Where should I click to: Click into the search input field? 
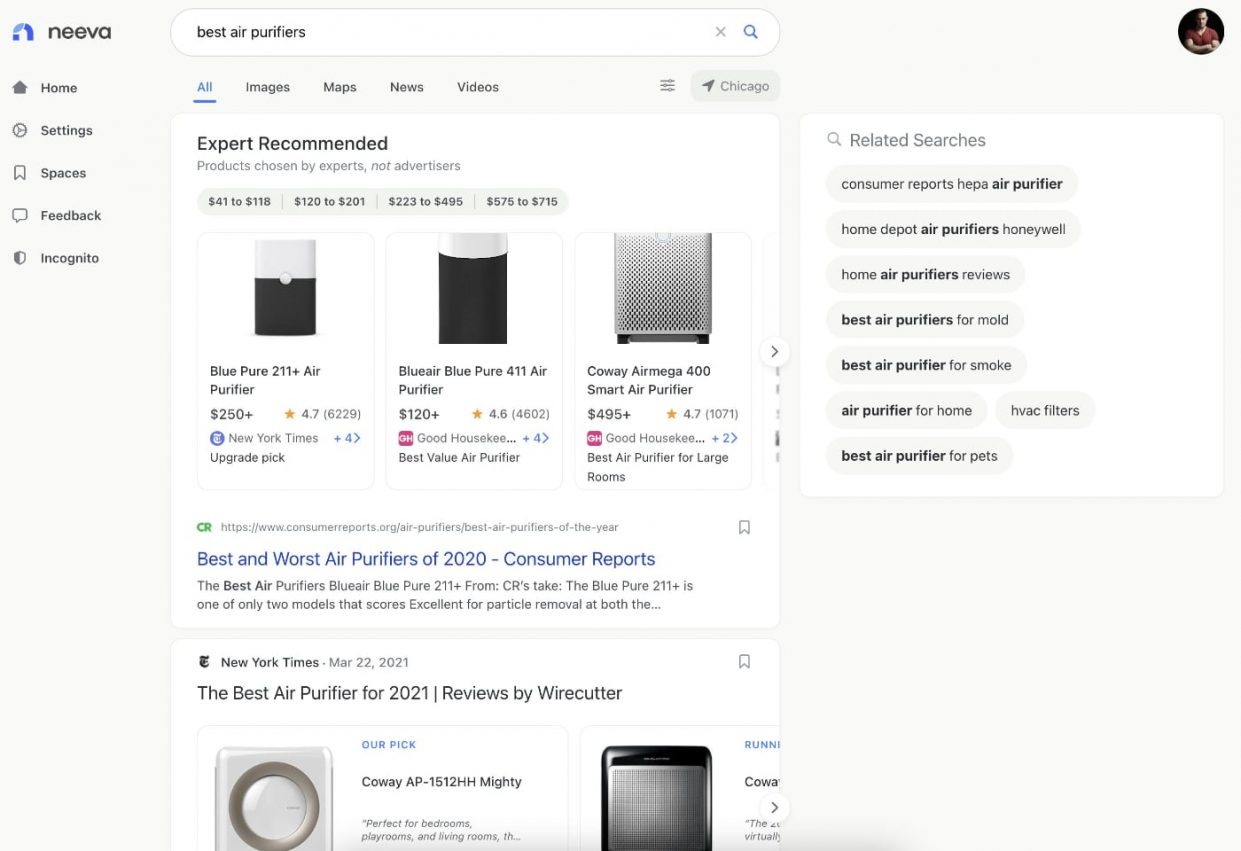(440, 32)
